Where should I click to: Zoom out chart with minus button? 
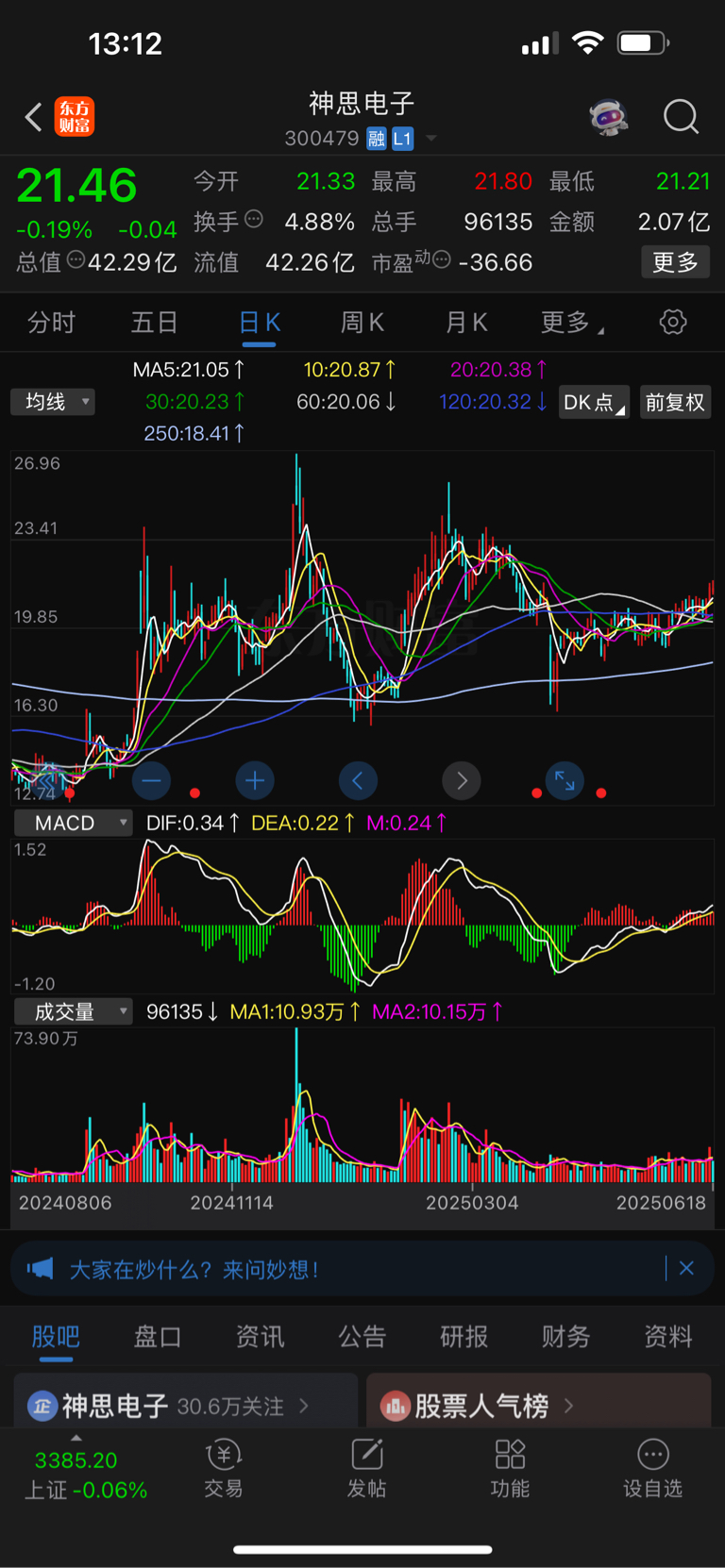click(x=151, y=780)
